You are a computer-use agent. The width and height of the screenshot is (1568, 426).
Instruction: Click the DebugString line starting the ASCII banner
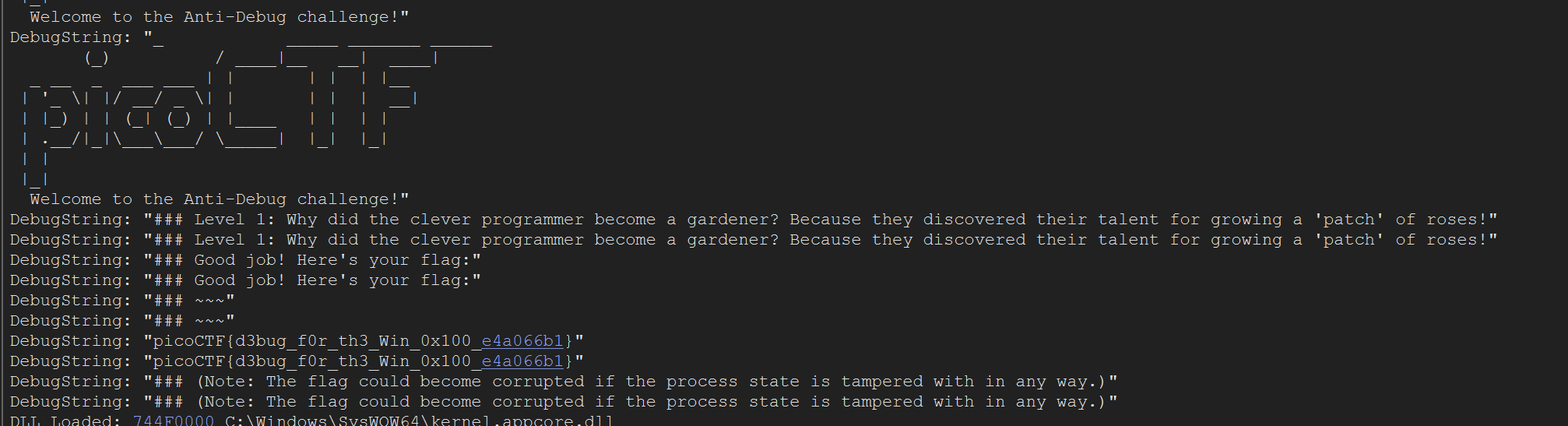pyautogui.click(x=251, y=37)
